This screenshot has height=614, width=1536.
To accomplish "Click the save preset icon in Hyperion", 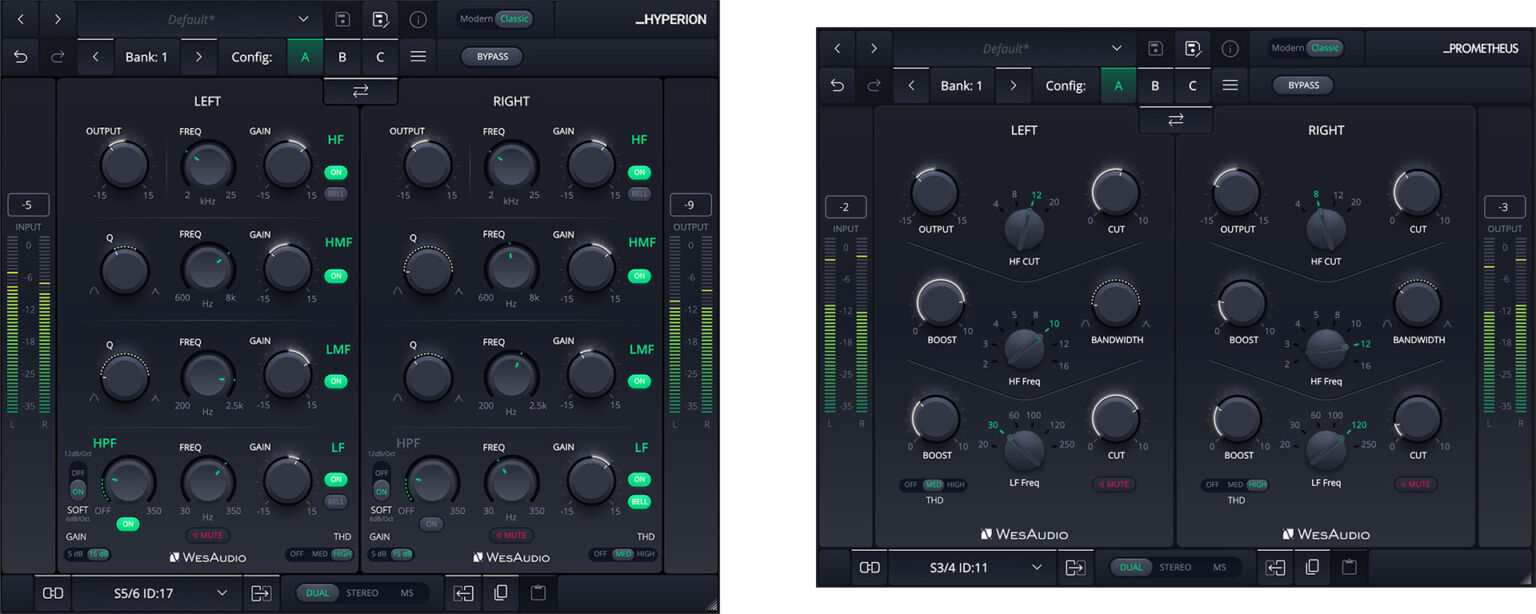I will (342, 19).
